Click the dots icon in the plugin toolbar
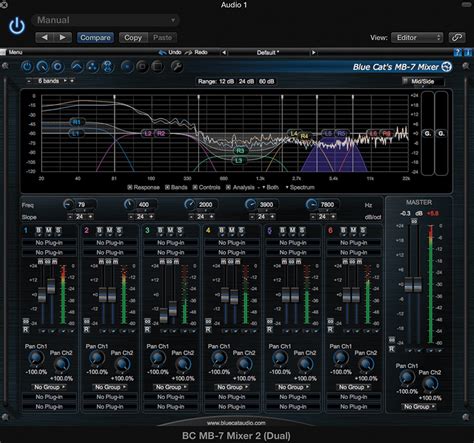 92,67
